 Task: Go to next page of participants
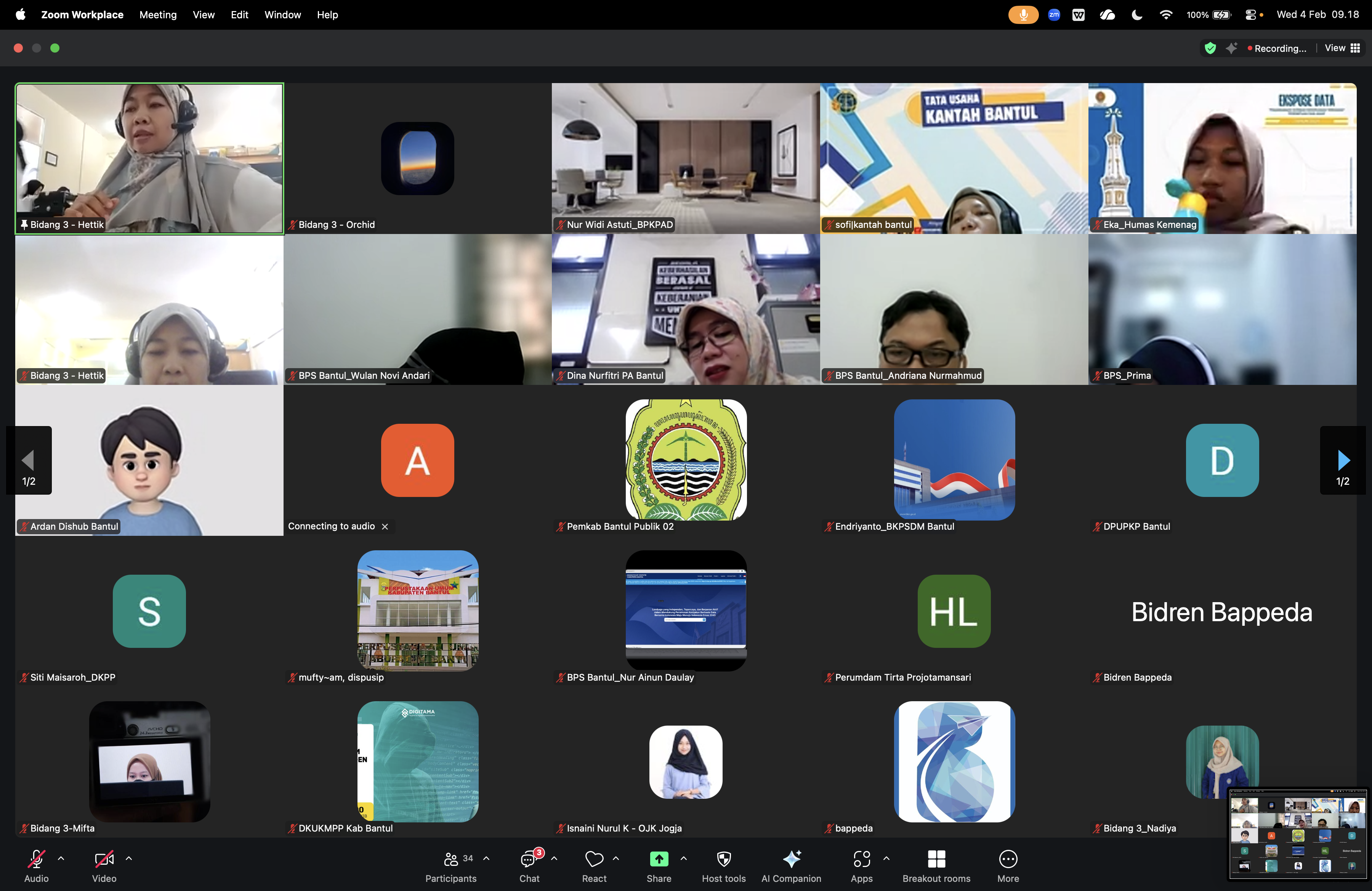[x=1343, y=460]
